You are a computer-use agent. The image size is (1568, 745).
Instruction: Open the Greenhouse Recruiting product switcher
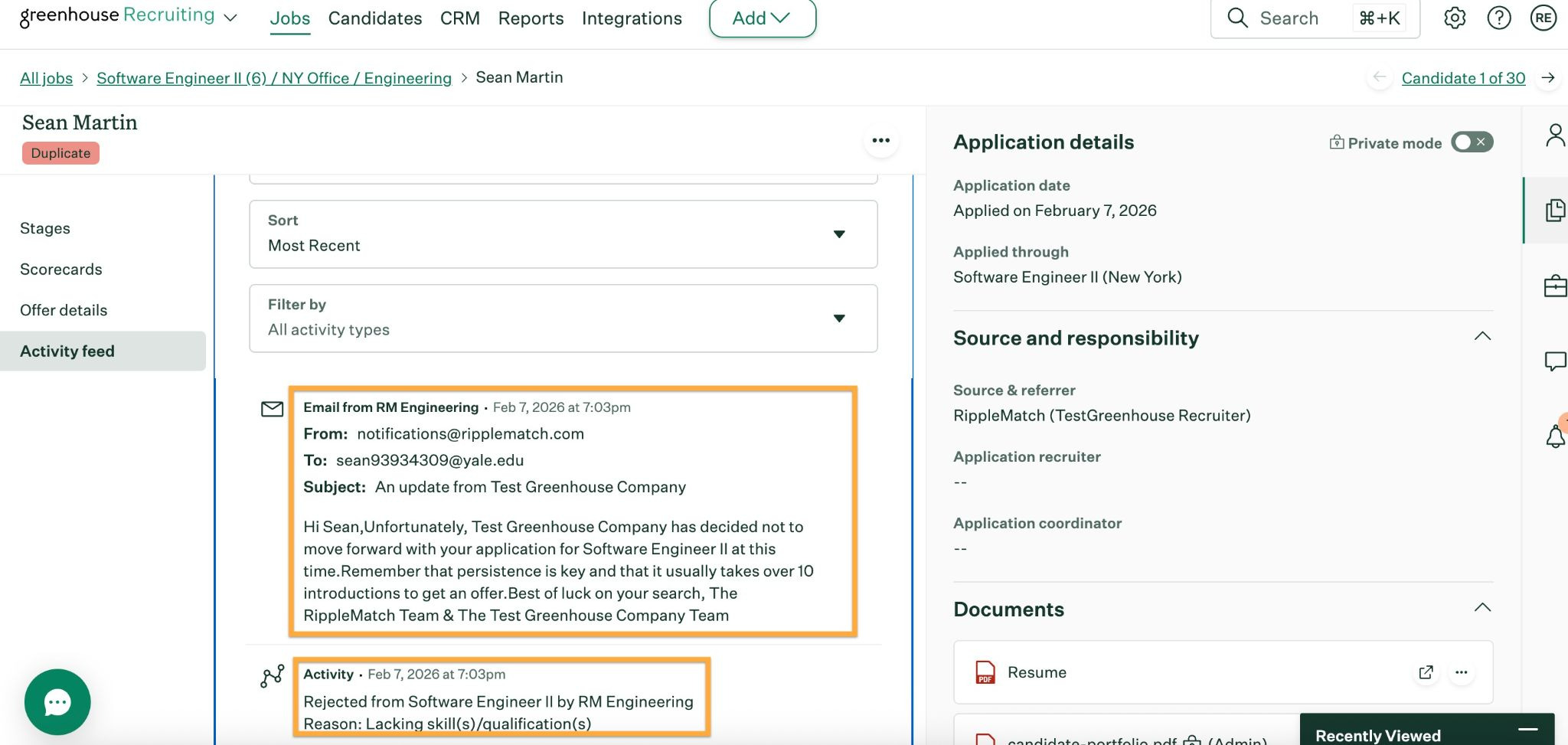[x=230, y=18]
